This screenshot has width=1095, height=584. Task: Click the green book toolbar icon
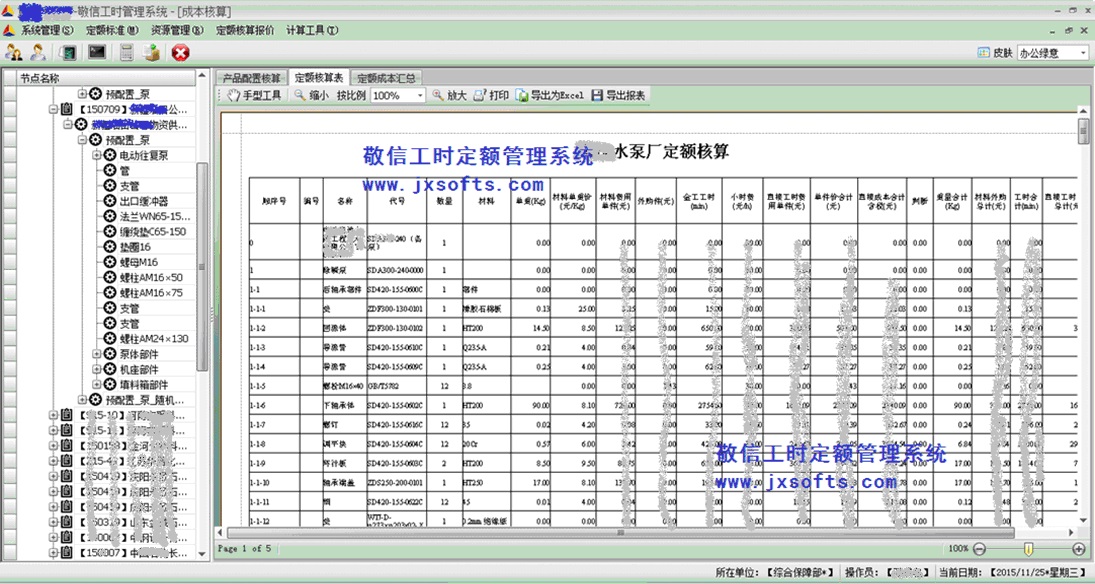click(x=68, y=52)
